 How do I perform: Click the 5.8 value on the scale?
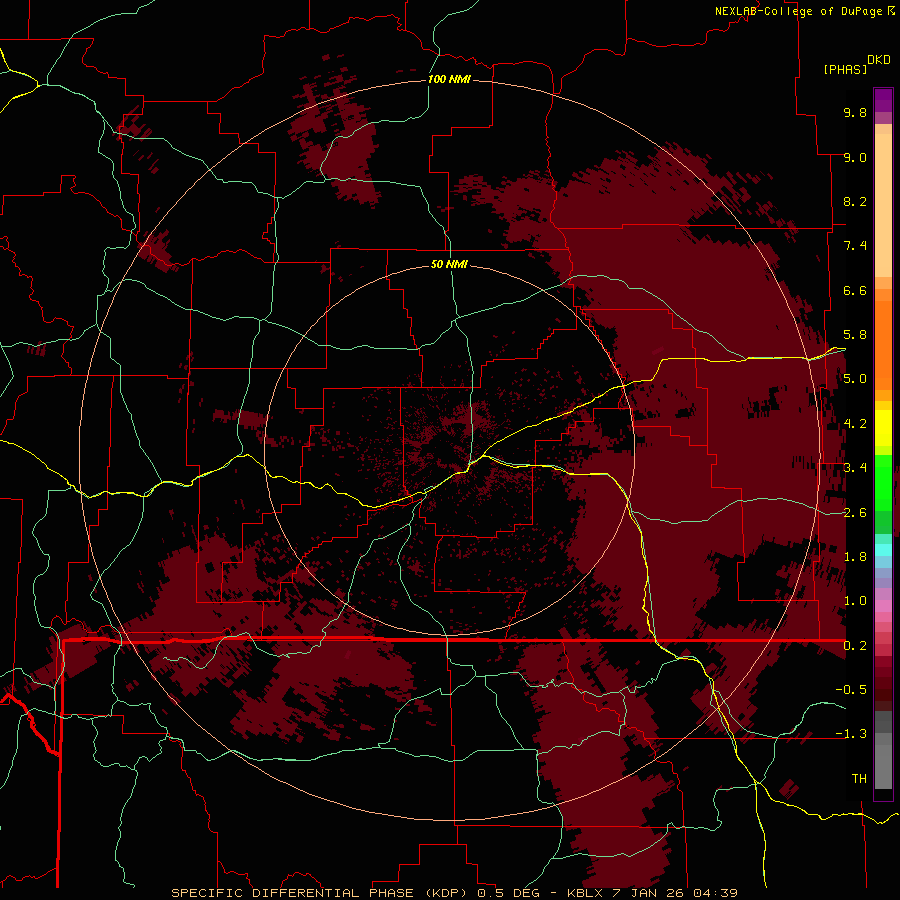pos(855,335)
